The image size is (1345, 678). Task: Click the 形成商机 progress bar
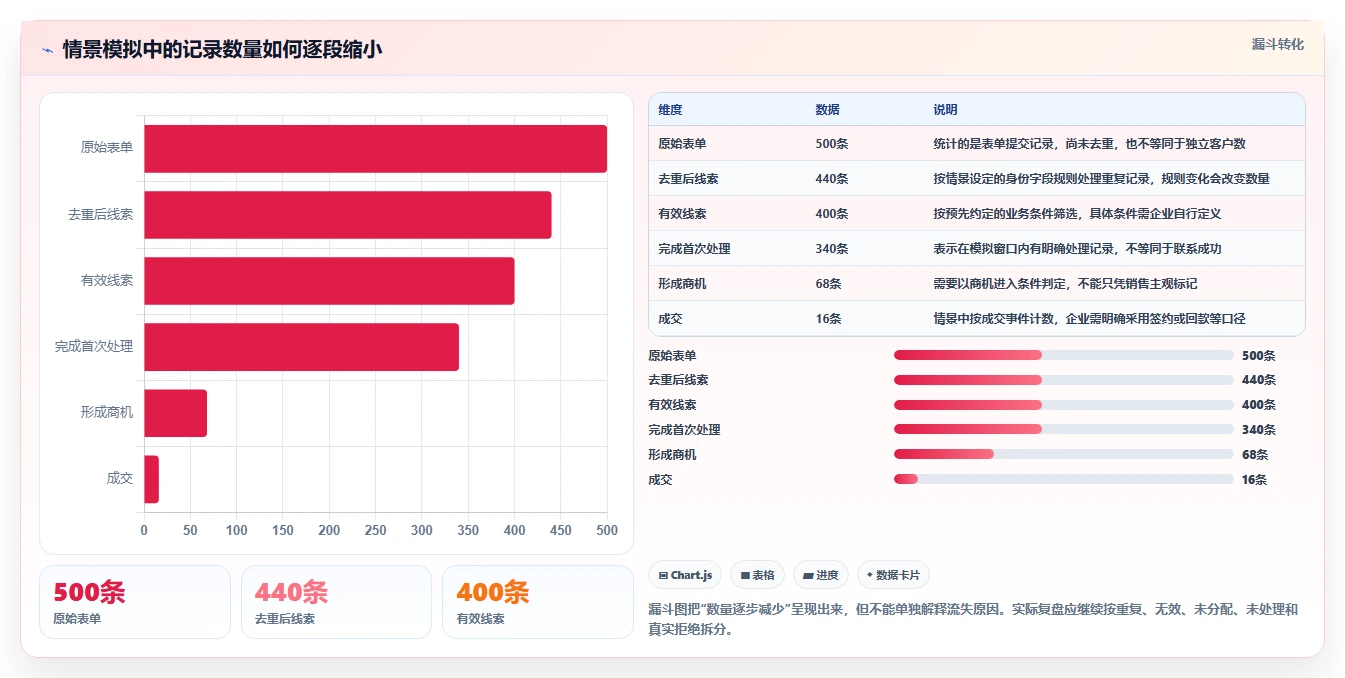1064,455
